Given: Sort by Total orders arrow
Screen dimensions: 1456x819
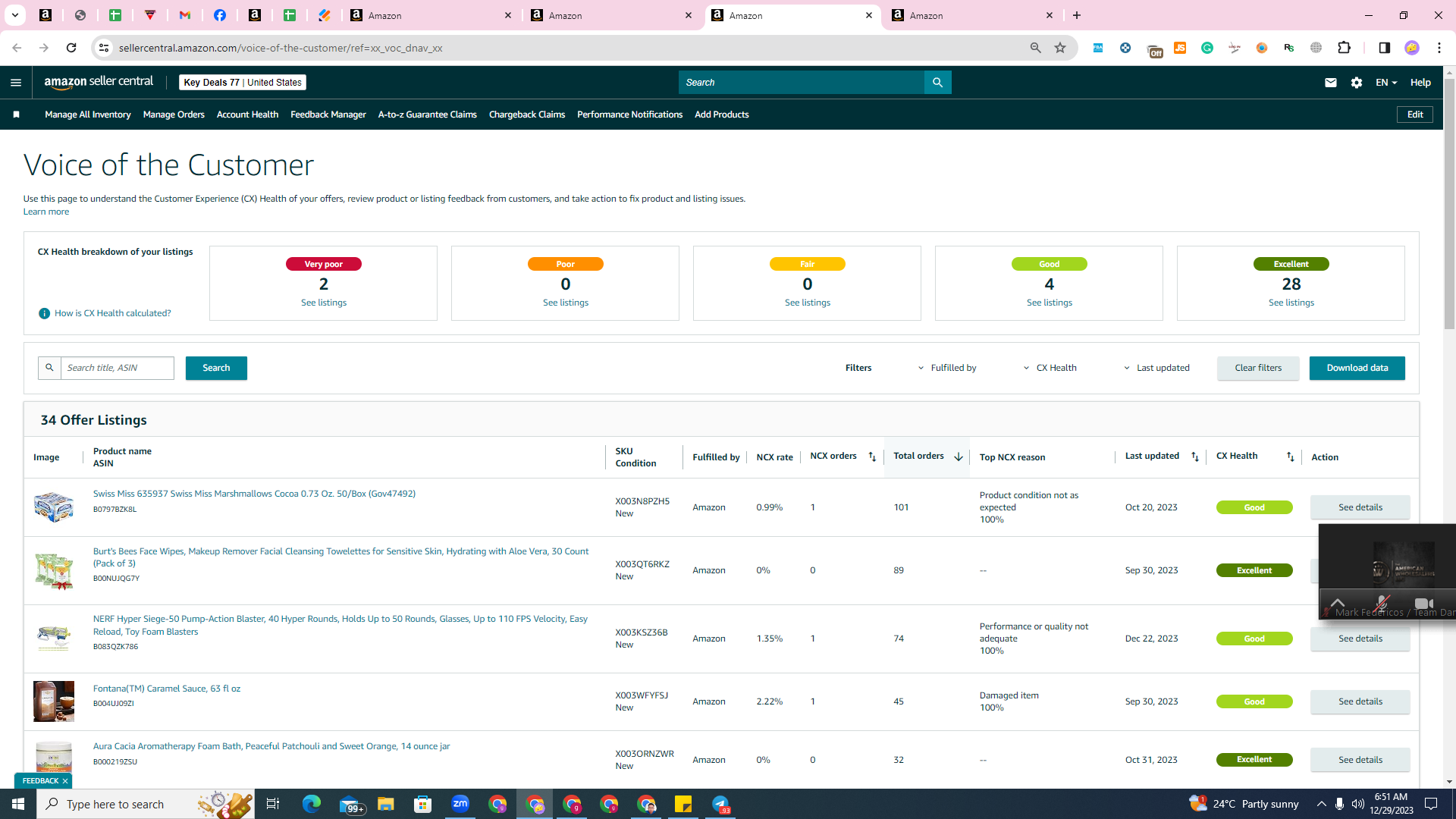Looking at the screenshot, I should 959,457.
